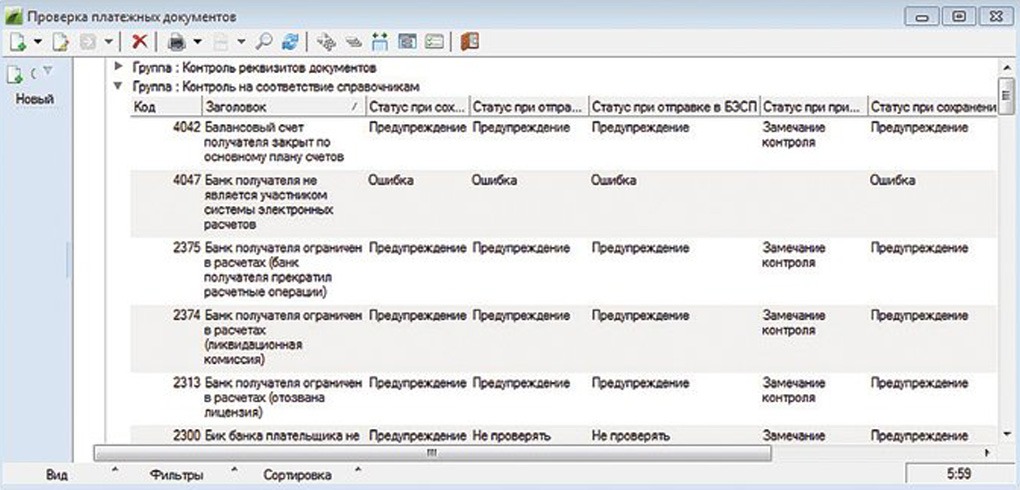Click the 'Новый' button in left panel

pyautogui.click(x=35, y=99)
